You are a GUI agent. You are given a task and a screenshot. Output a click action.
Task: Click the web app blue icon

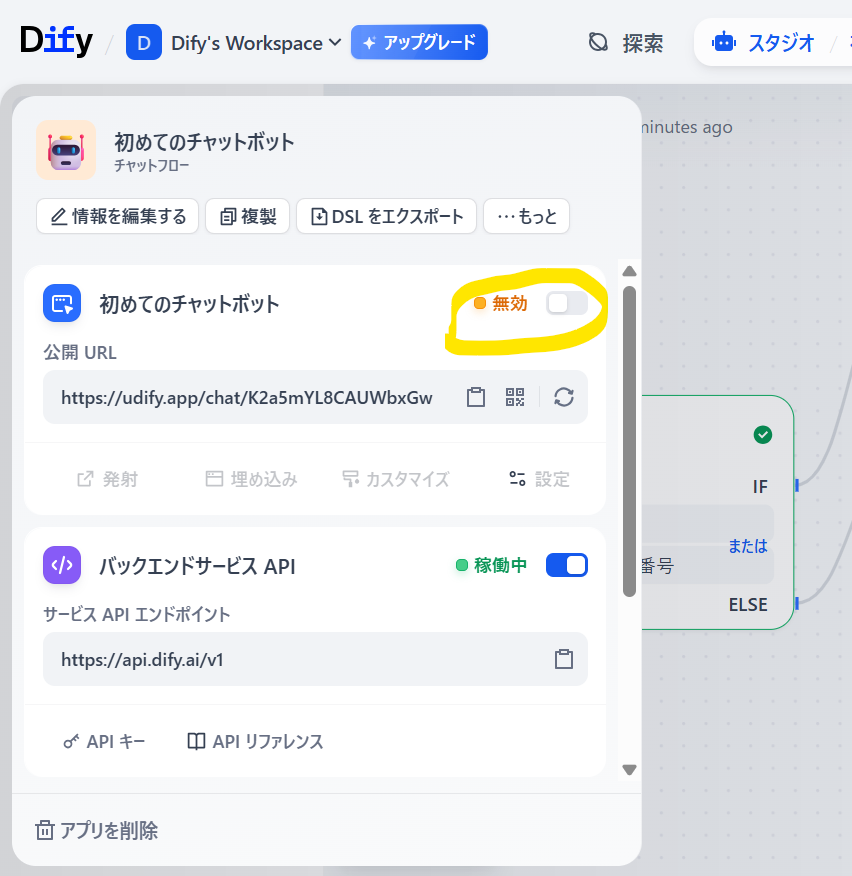pyautogui.click(x=62, y=303)
